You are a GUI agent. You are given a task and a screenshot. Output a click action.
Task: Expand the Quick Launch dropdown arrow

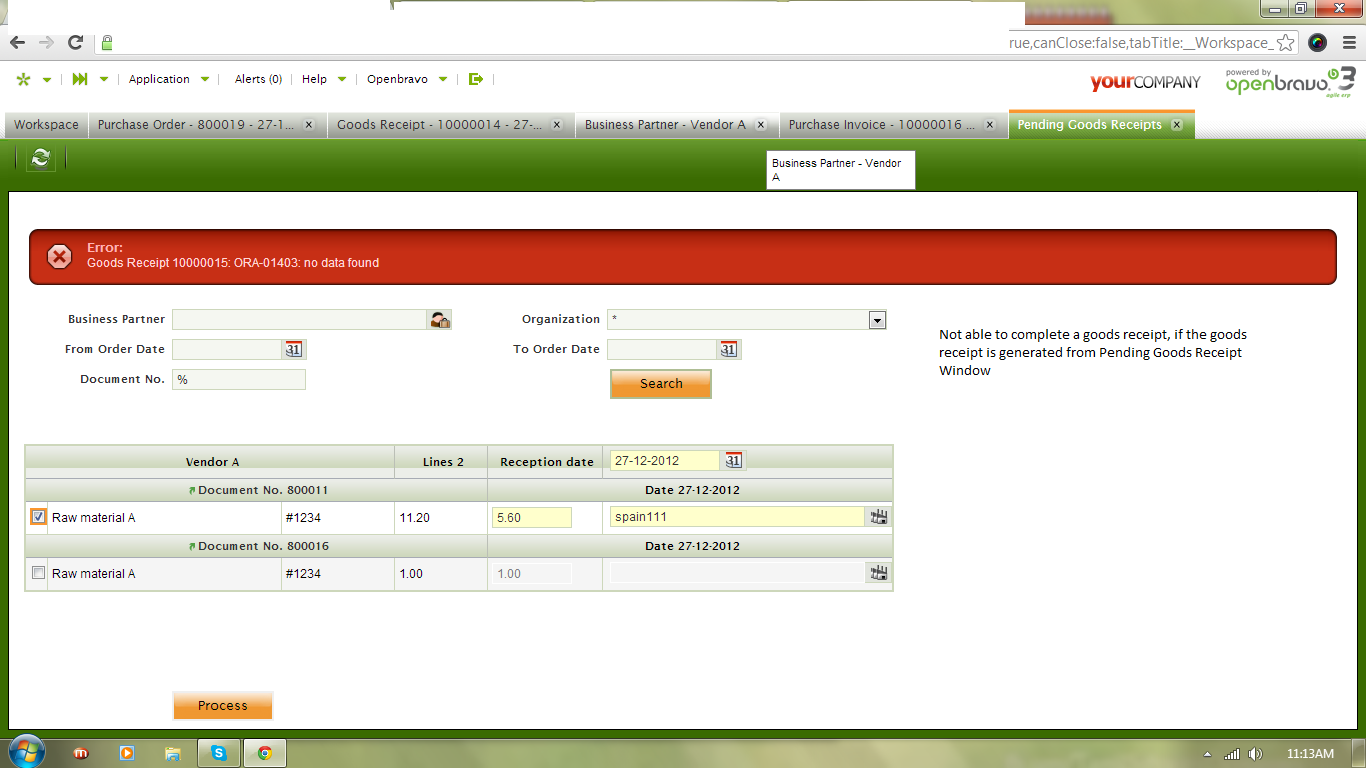tap(103, 80)
